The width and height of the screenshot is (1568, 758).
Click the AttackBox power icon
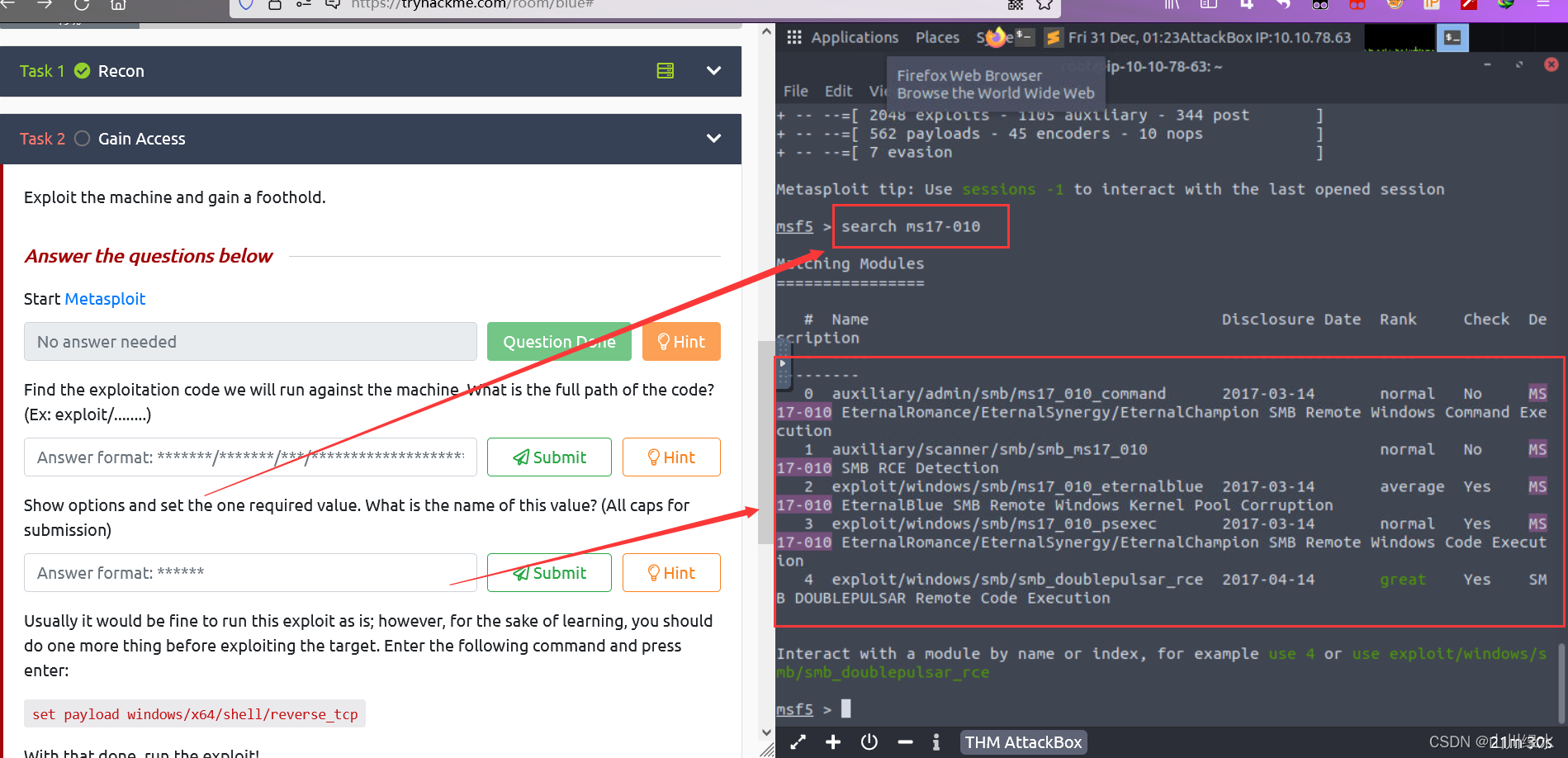pyautogui.click(x=869, y=742)
